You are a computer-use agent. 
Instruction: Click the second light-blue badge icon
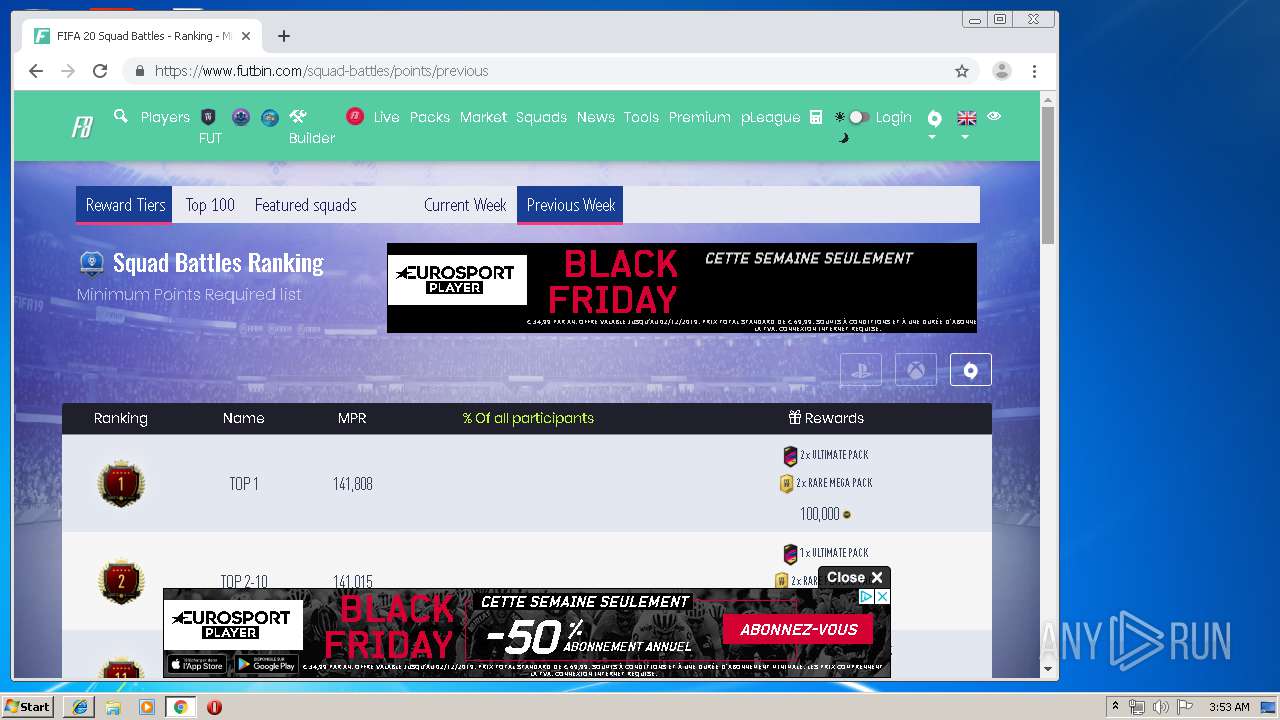(x=270, y=117)
